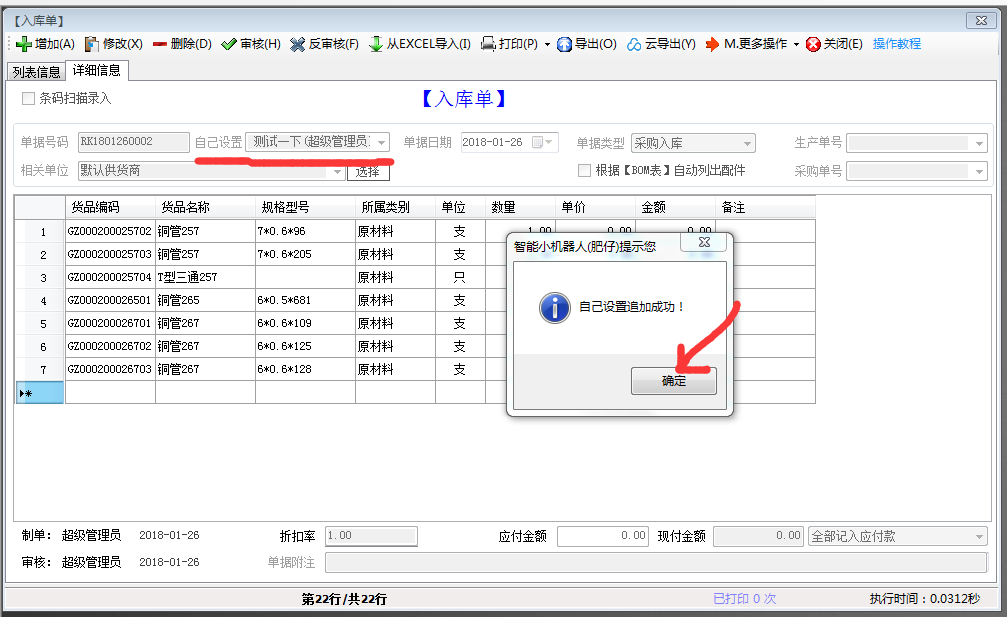Click the 修改(X) edit toolbar icon

(92, 44)
